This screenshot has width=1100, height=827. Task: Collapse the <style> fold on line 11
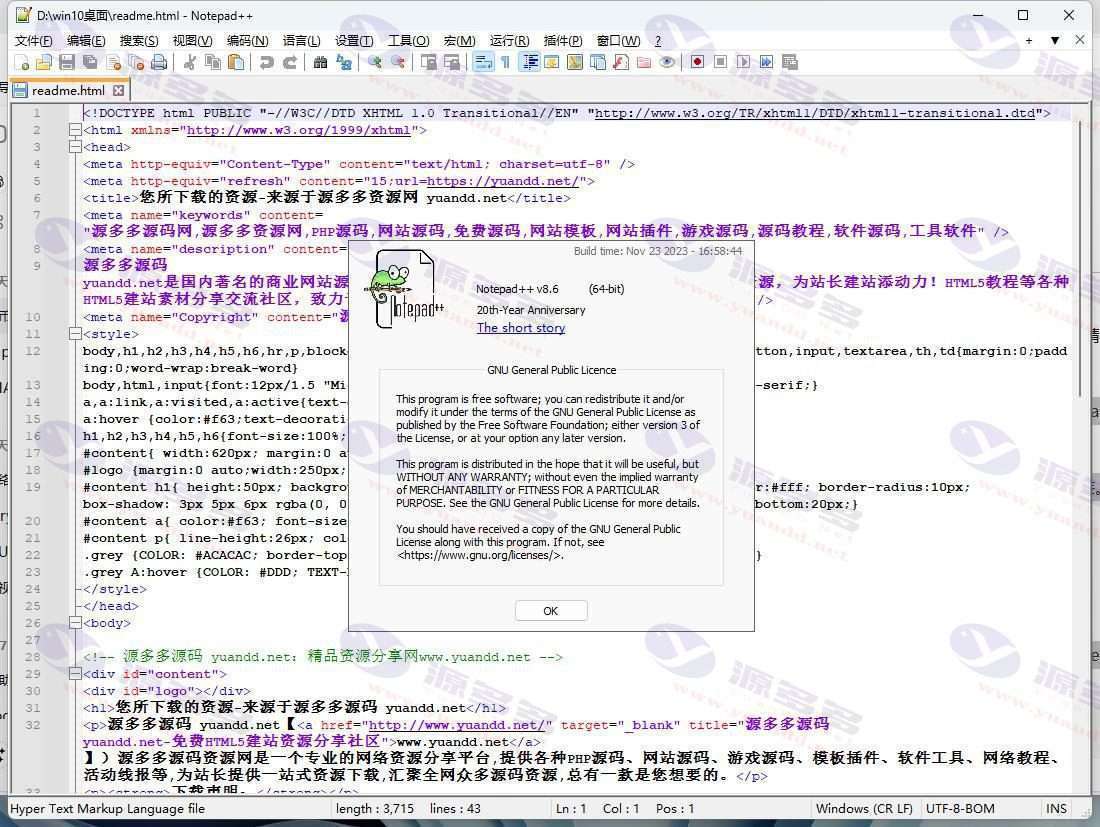(x=74, y=334)
